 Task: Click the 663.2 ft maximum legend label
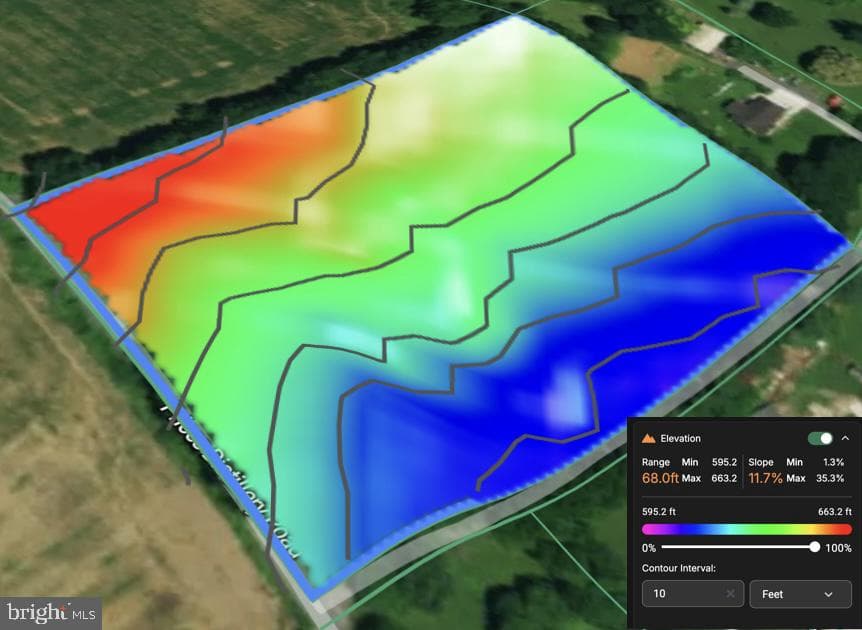[x=835, y=512]
